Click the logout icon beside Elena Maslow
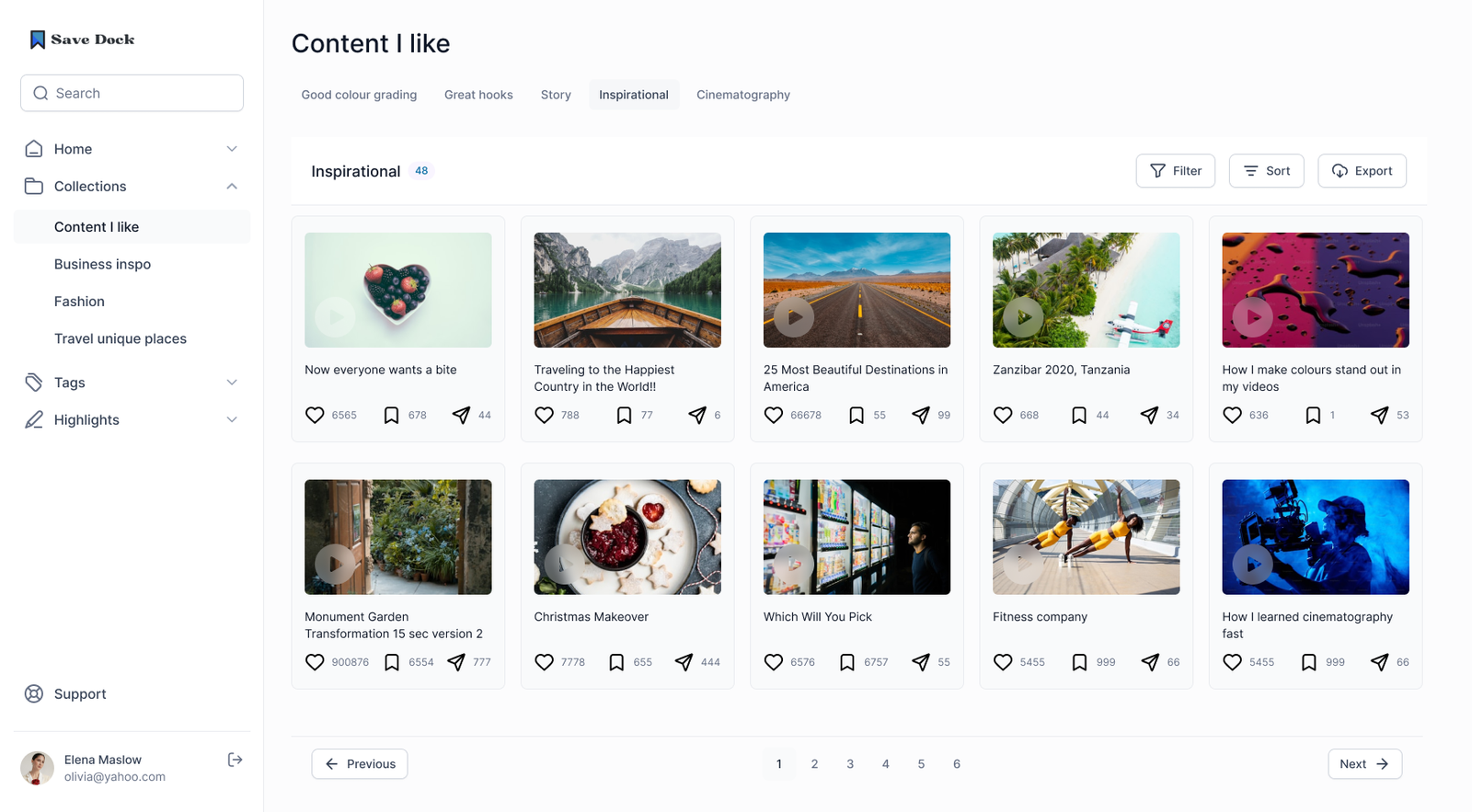 (x=235, y=760)
